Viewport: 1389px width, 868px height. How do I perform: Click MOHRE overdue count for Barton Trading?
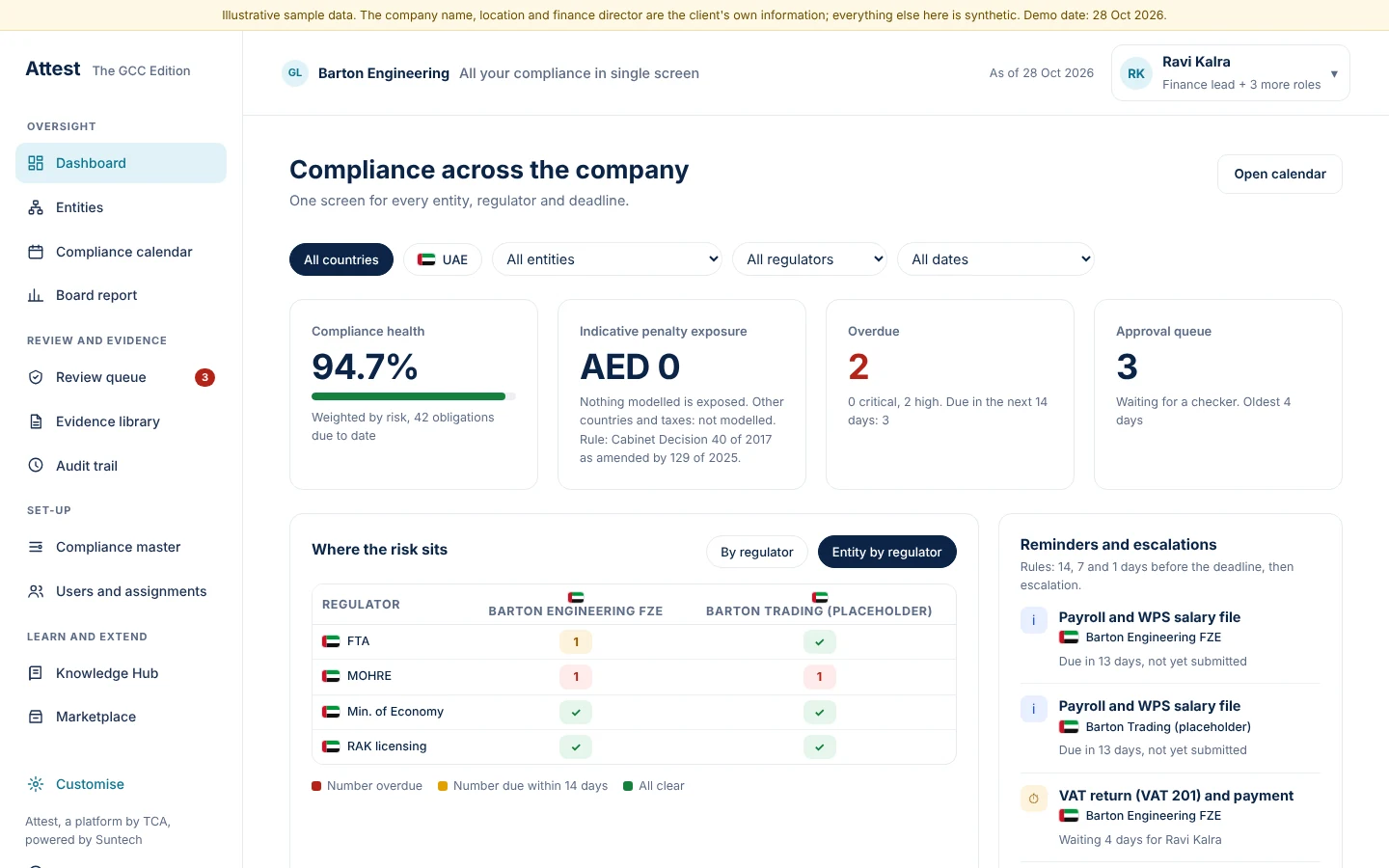(x=819, y=677)
